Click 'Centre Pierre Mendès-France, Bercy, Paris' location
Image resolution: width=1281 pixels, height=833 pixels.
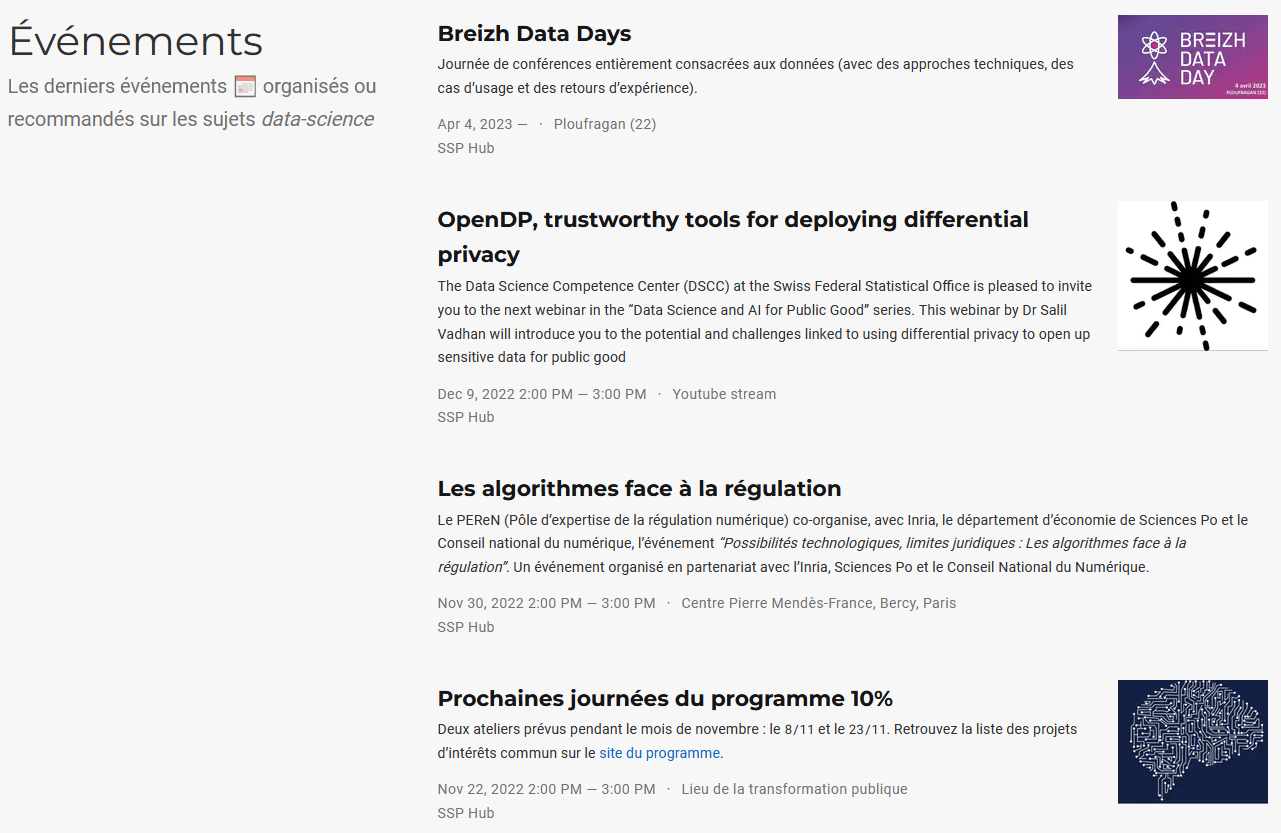(x=818, y=603)
